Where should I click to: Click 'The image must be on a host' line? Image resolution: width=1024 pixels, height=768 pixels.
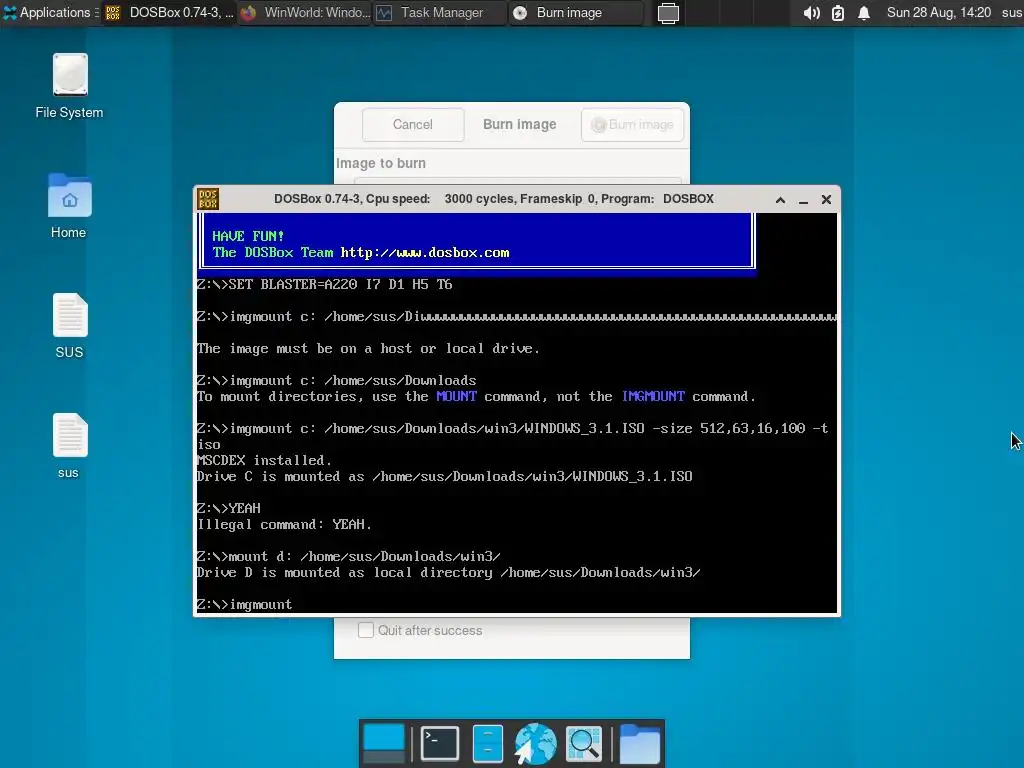pyautogui.click(x=368, y=349)
